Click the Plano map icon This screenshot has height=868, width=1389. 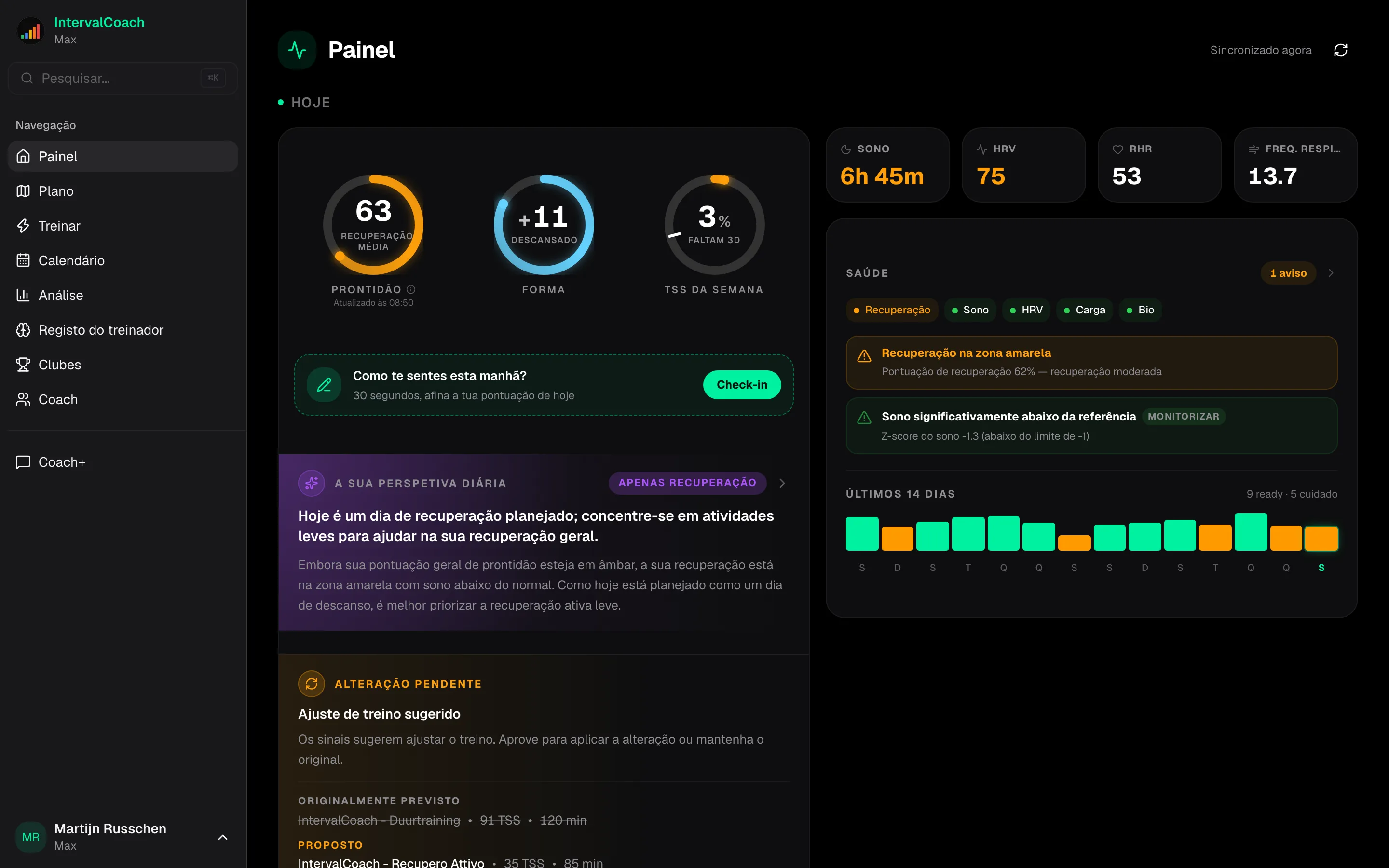23,191
